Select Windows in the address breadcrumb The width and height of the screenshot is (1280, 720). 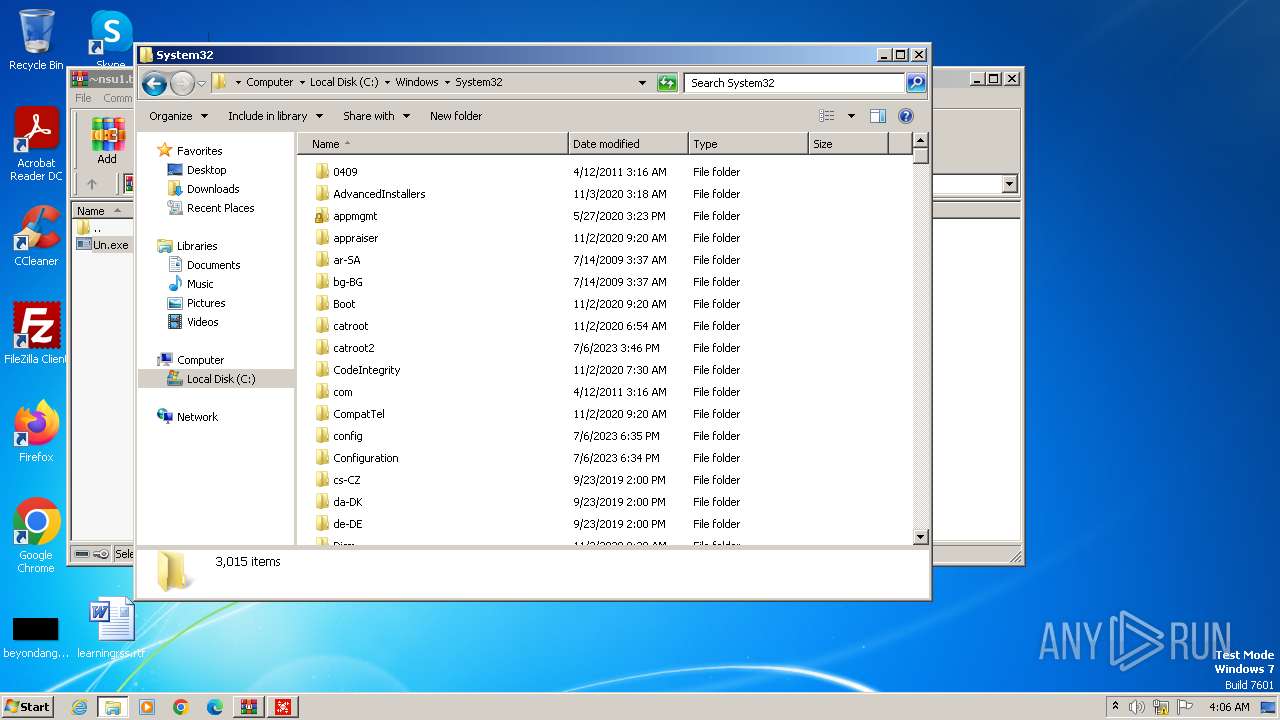click(x=416, y=83)
